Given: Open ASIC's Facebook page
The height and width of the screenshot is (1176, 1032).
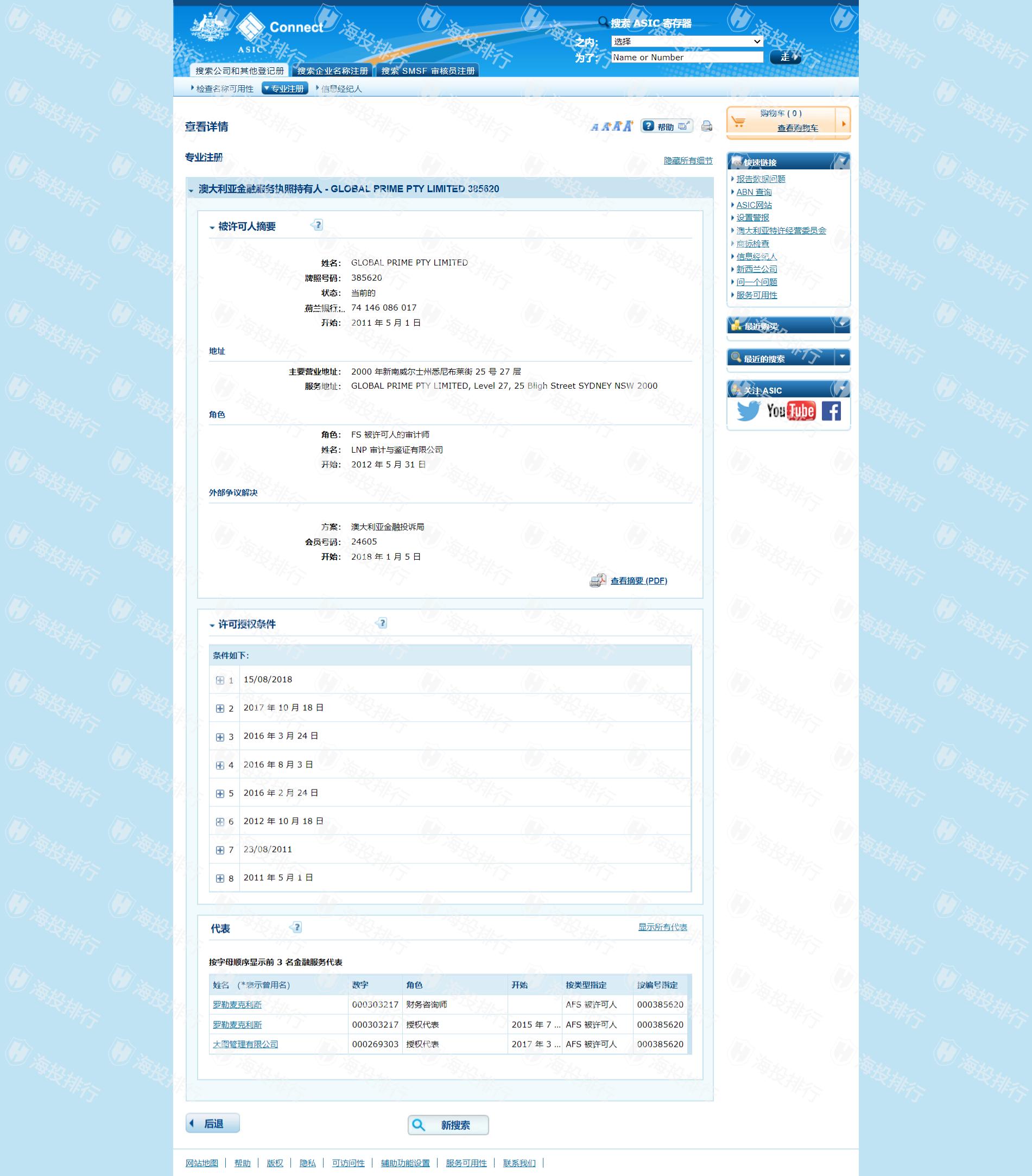Looking at the screenshot, I should (831, 411).
